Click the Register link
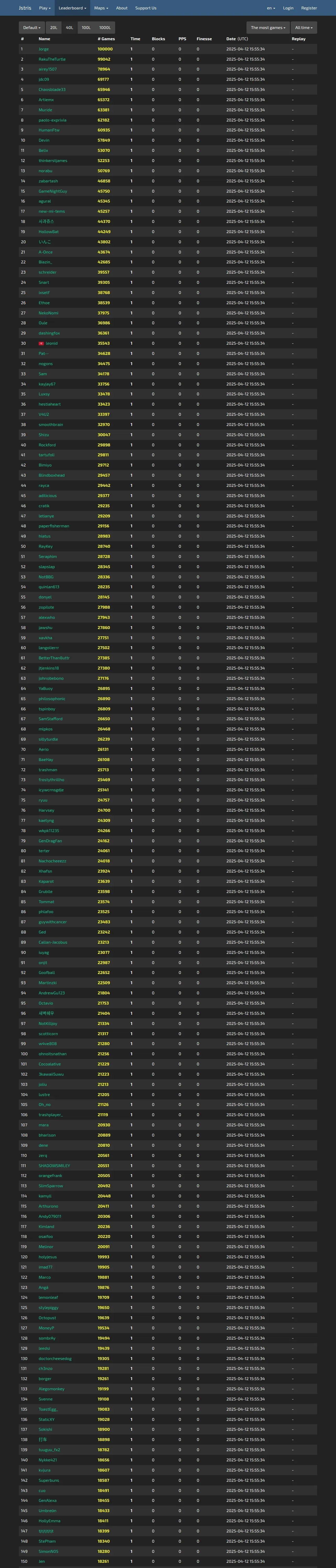336x1568 pixels. click(309, 8)
